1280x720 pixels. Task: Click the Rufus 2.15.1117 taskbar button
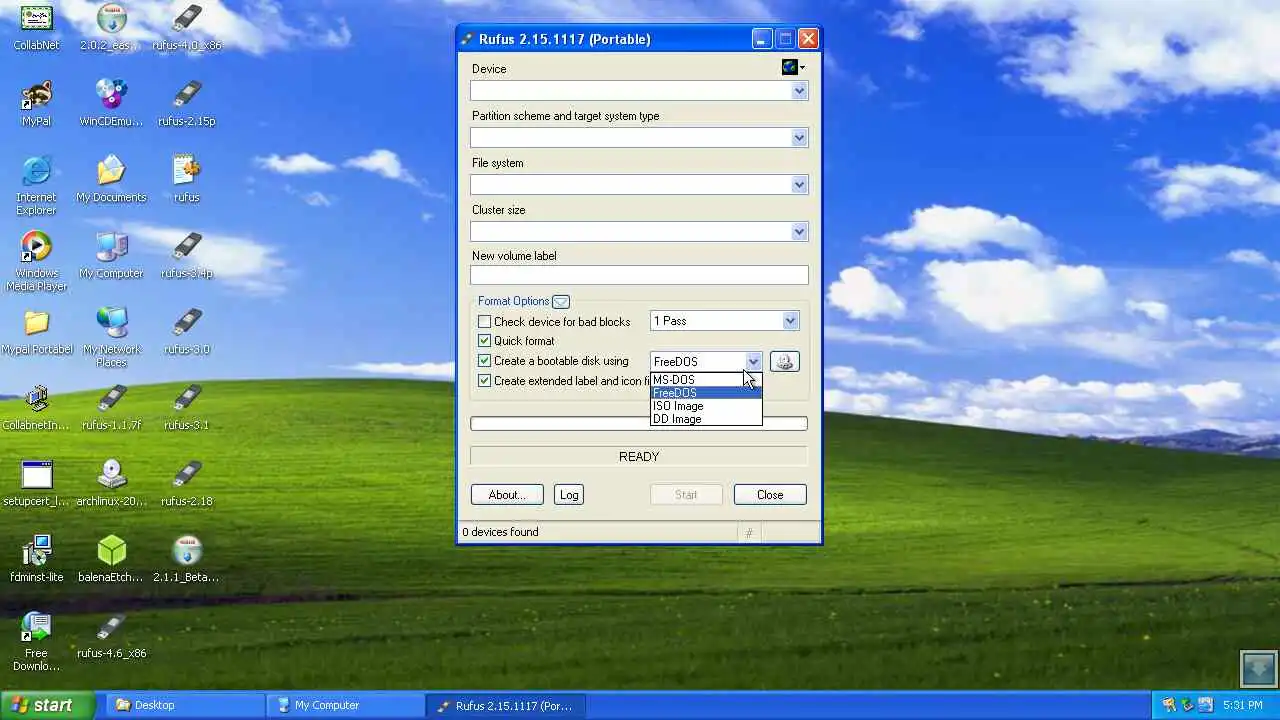point(506,705)
